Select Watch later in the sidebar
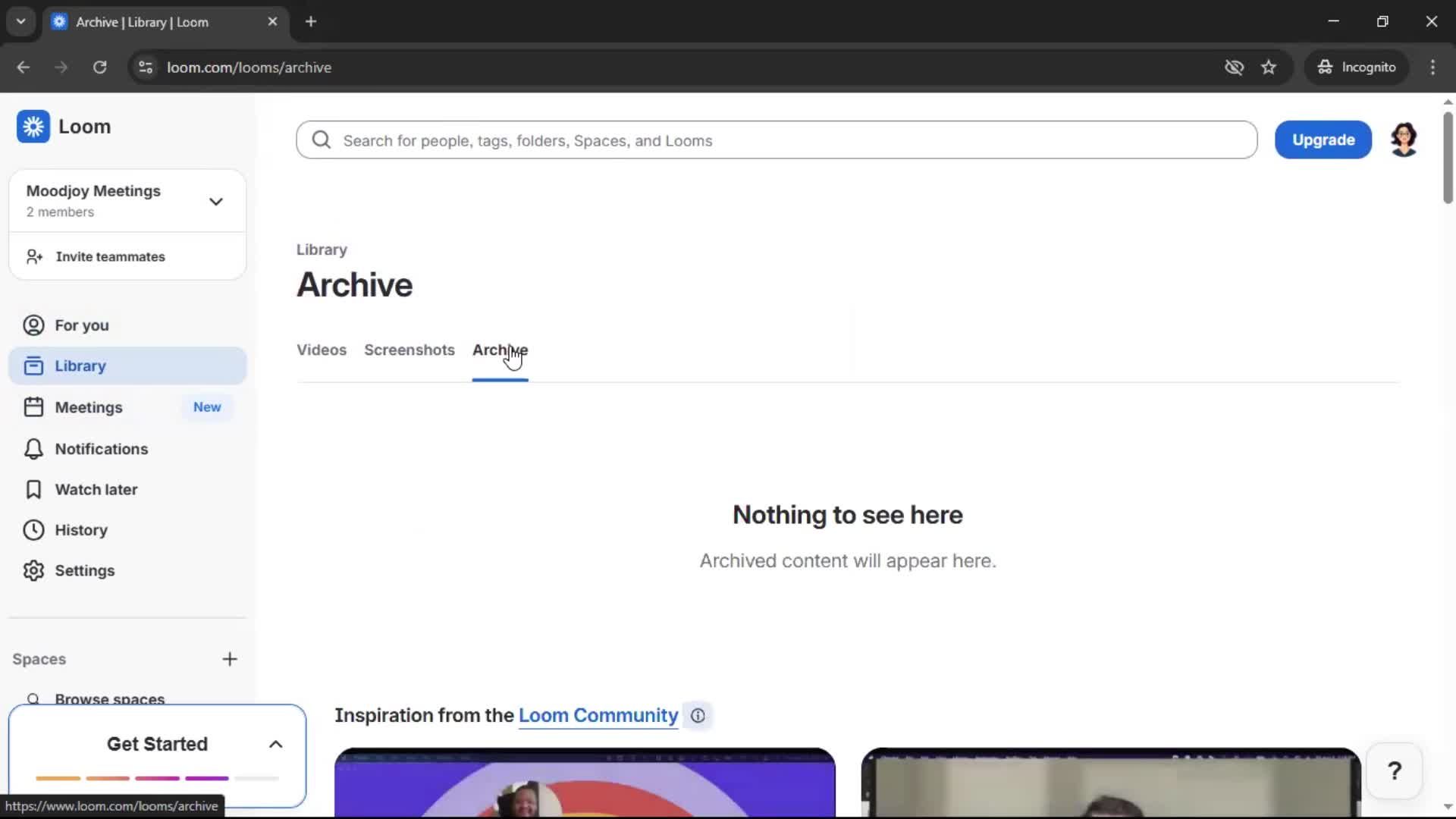 coord(96,489)
